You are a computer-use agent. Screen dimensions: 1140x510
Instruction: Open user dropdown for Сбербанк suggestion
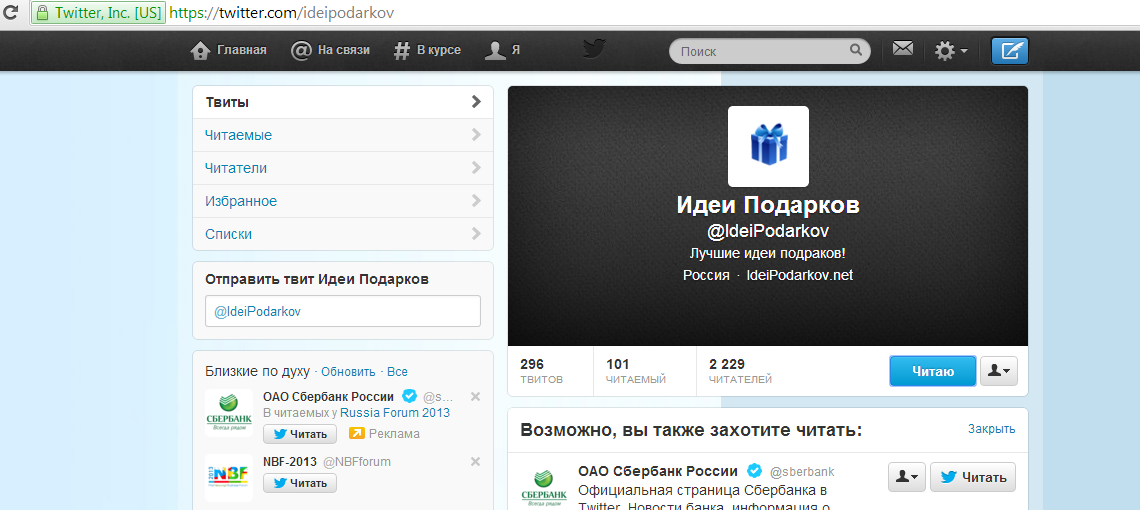pyautogui.click(x=907, y=477)
